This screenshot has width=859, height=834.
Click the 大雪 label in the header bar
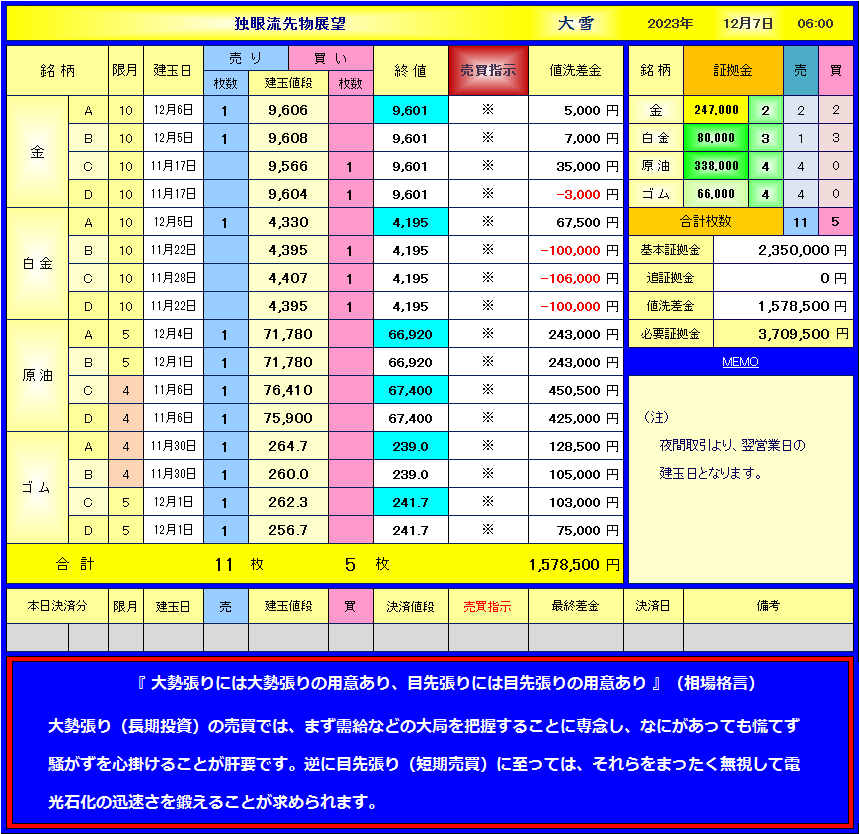pos(576,24)
